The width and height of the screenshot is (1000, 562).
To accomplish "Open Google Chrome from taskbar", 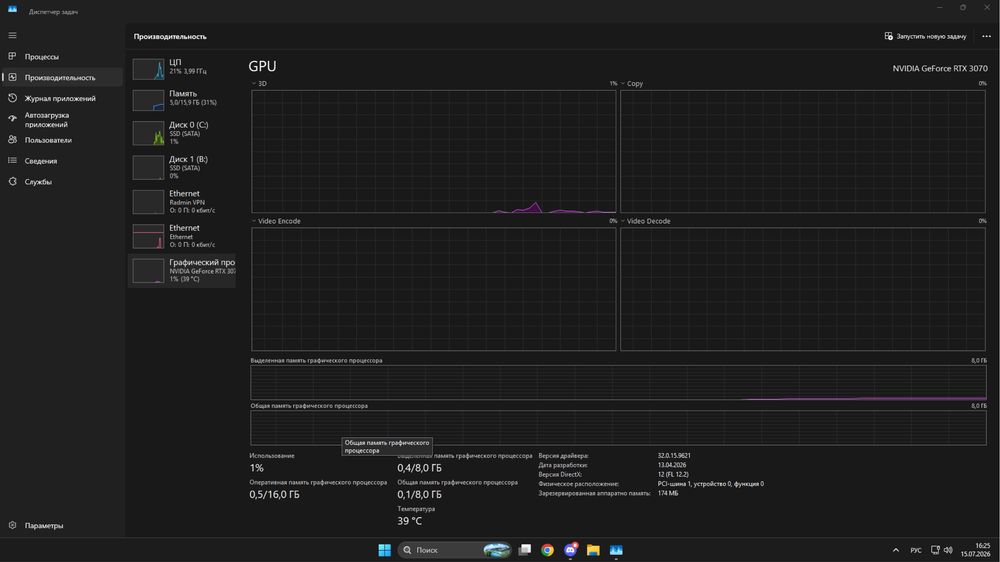I will [547, 550].
